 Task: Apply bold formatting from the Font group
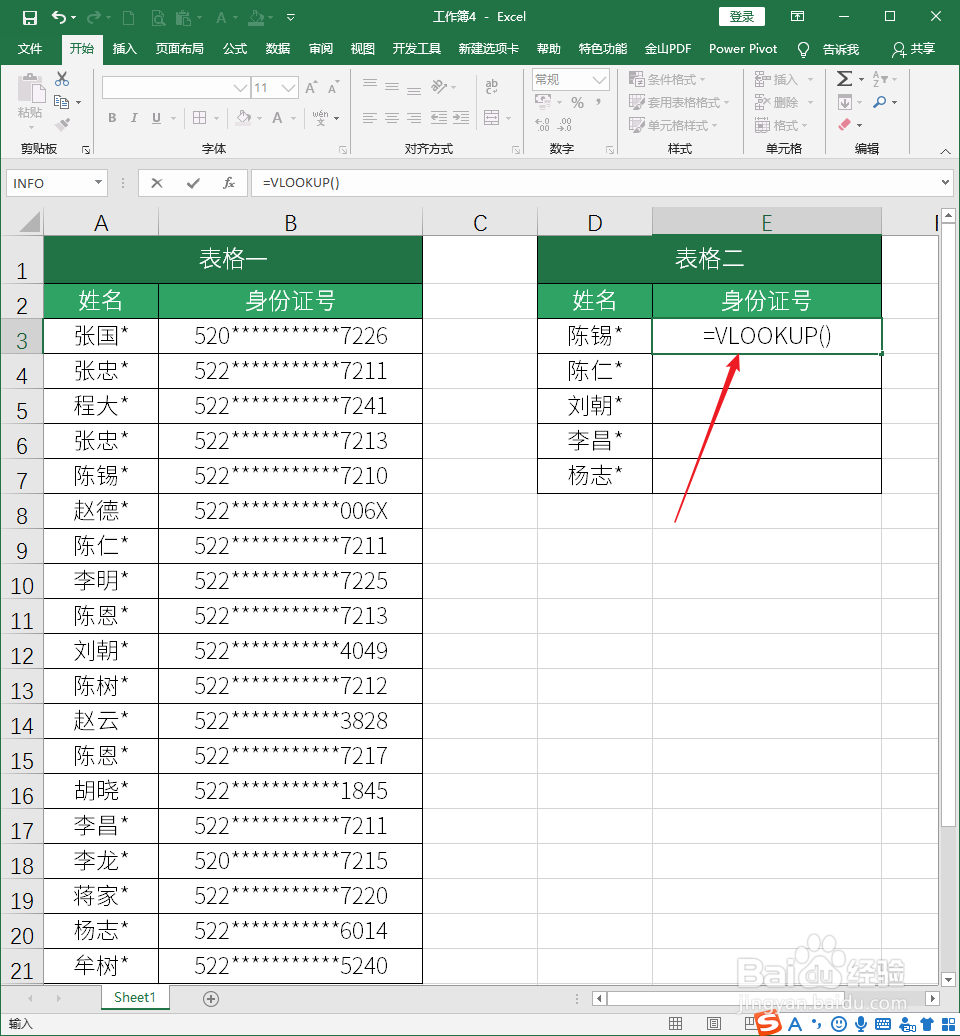pyautogui.click(x=111, y=118)
